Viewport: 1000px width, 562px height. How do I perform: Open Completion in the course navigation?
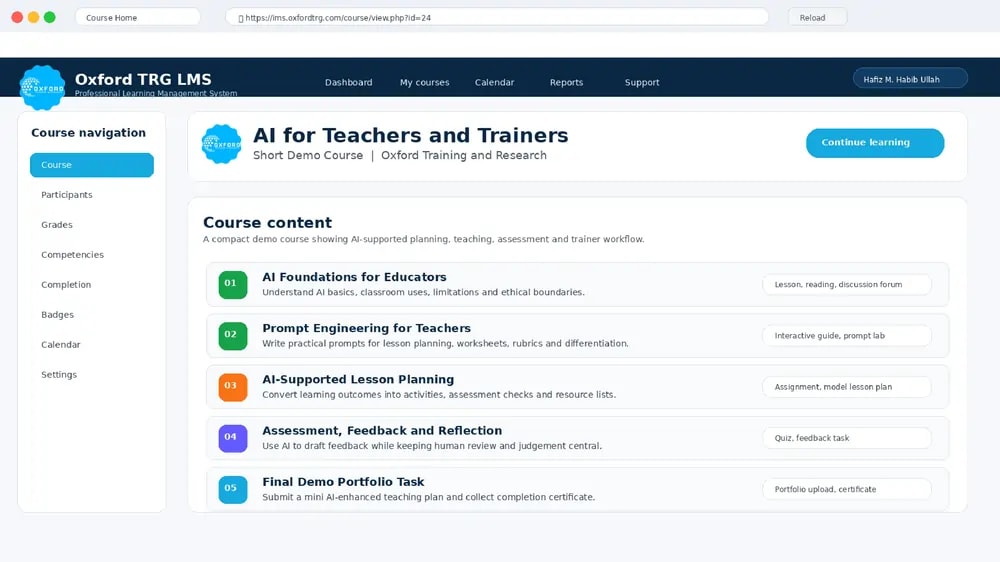point(66,285)
